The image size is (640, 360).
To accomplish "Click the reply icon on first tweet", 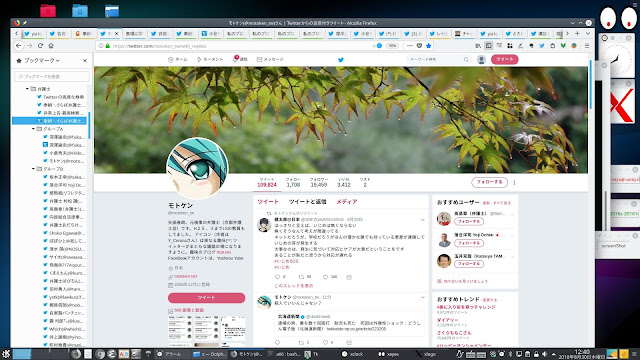I will tap(278, 277).
